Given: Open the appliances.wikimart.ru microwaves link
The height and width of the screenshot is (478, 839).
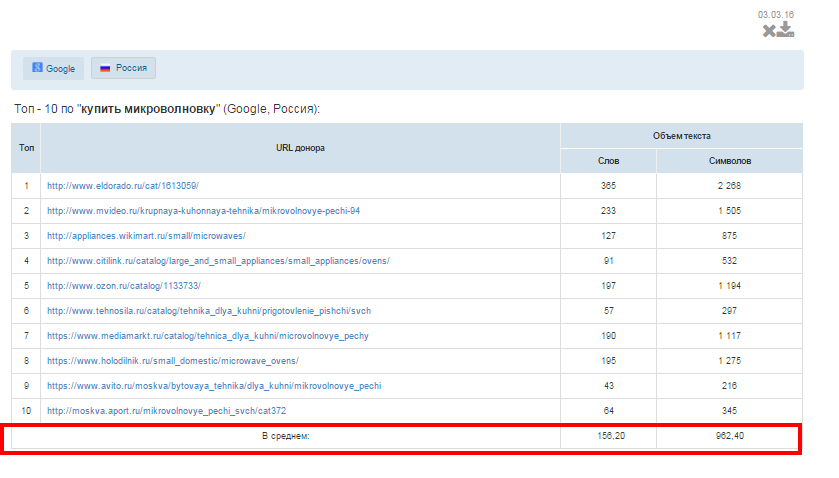Looking at the screenshot, I should tap(146, 236).
